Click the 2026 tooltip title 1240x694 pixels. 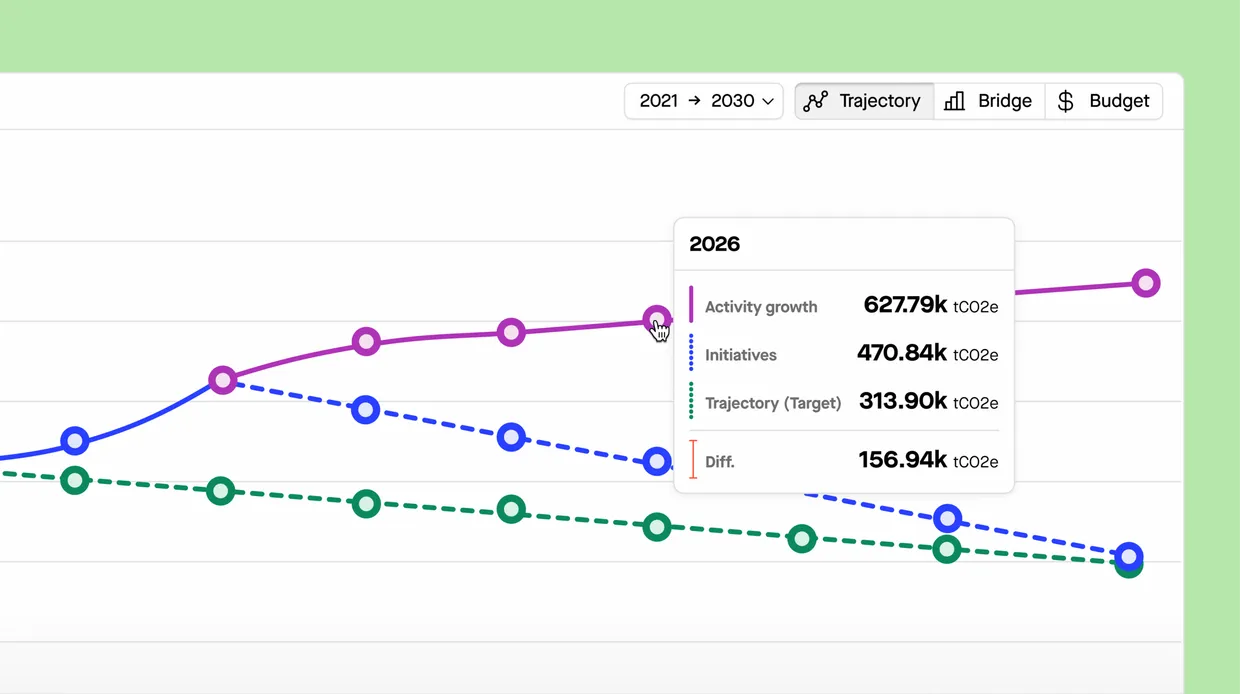tap(714, 243)
